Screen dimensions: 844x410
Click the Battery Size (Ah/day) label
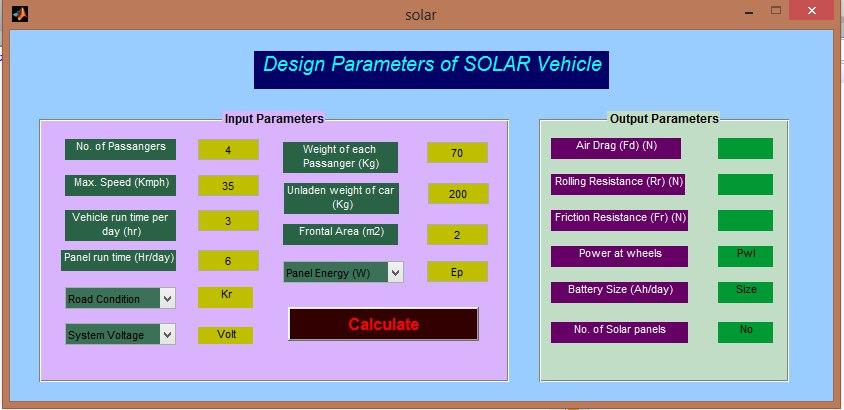pos(619,292)
